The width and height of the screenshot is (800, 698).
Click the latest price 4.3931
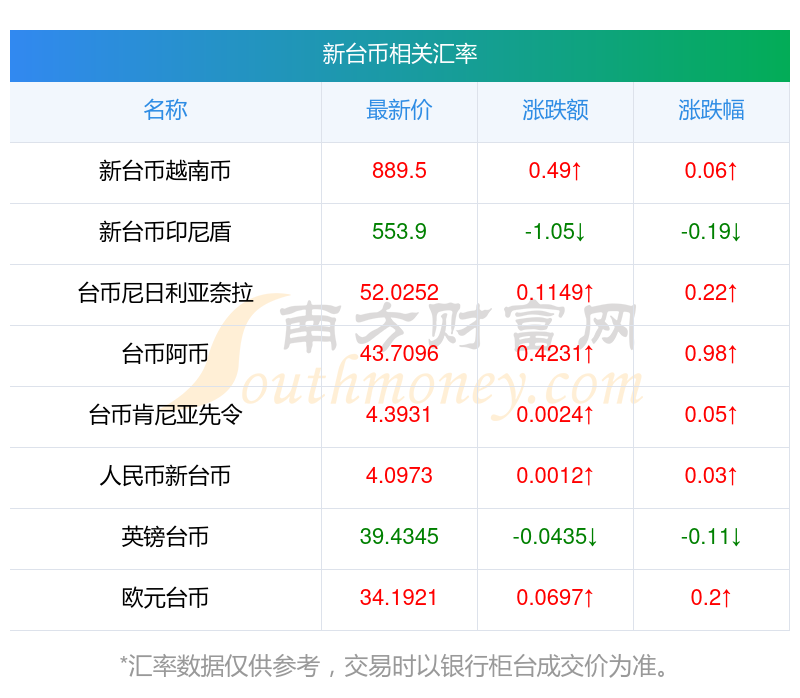tap(399, 414)
